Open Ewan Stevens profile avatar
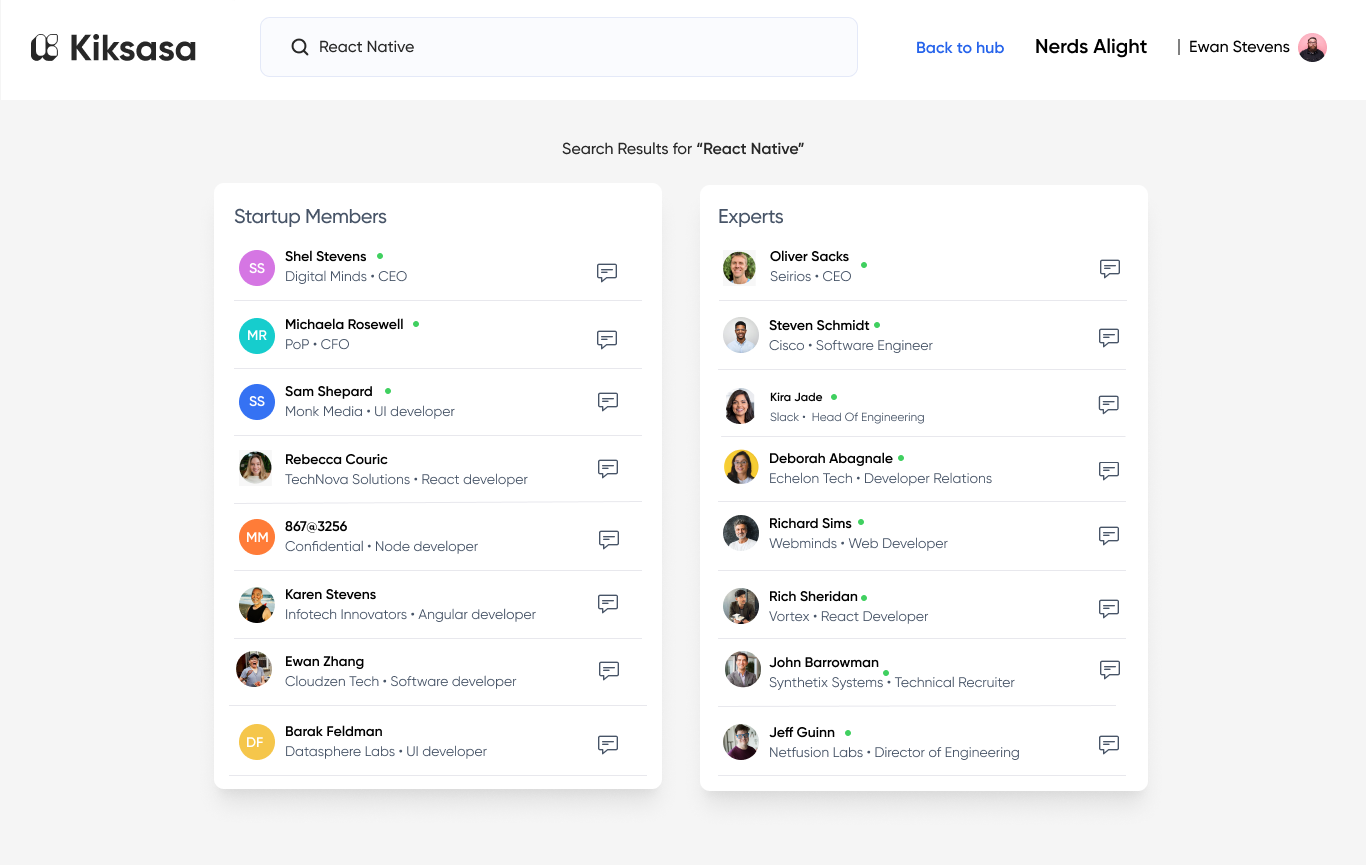The height and width of the screenshot is (865, 1366). (x=1312, y=47)
